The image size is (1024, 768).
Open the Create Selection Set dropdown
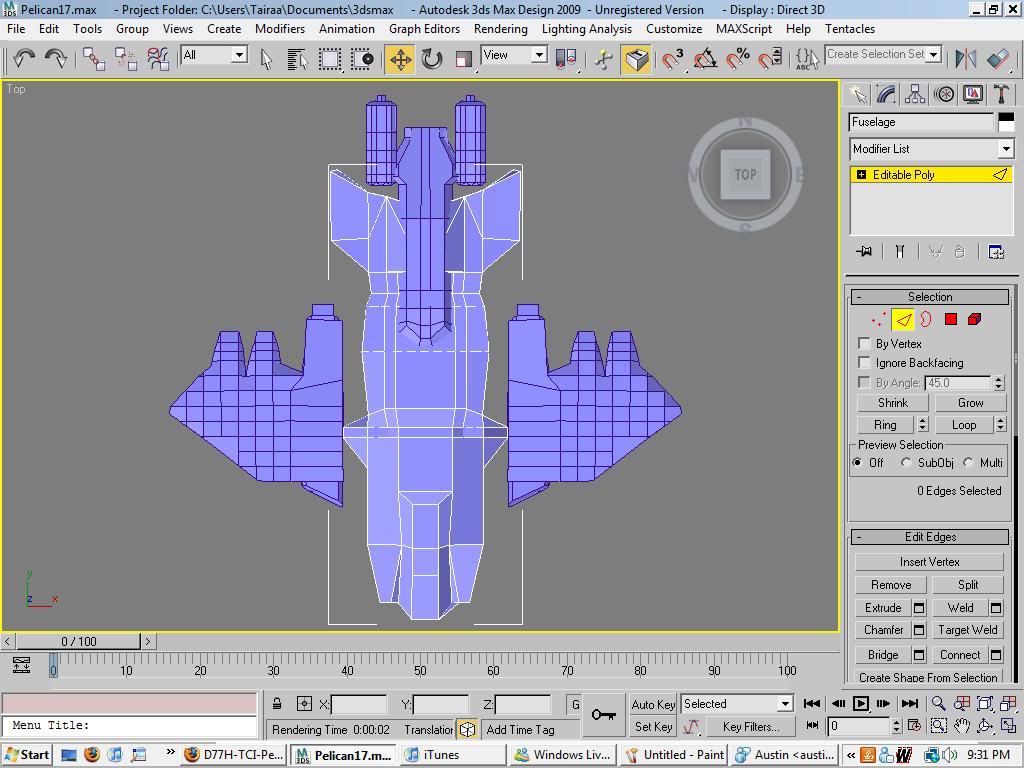pos(883,54)
